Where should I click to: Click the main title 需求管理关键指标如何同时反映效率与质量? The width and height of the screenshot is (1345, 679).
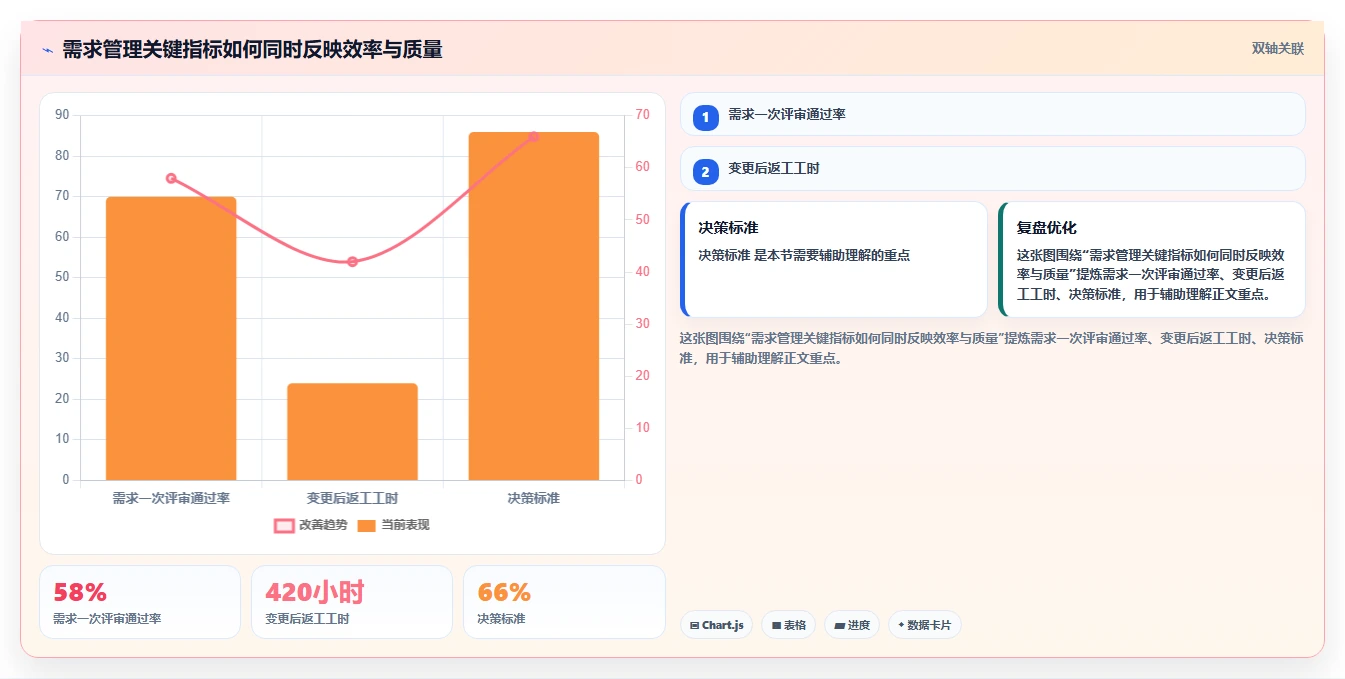tap(252, 49)
